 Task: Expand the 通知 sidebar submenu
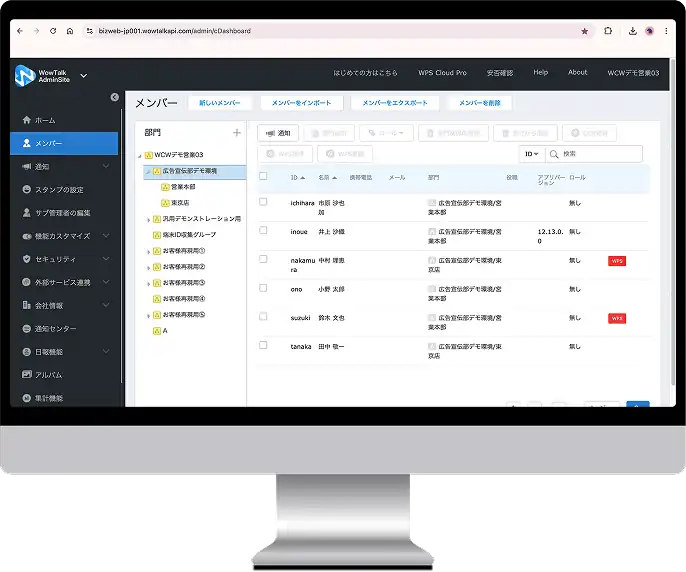coord(106,166)
